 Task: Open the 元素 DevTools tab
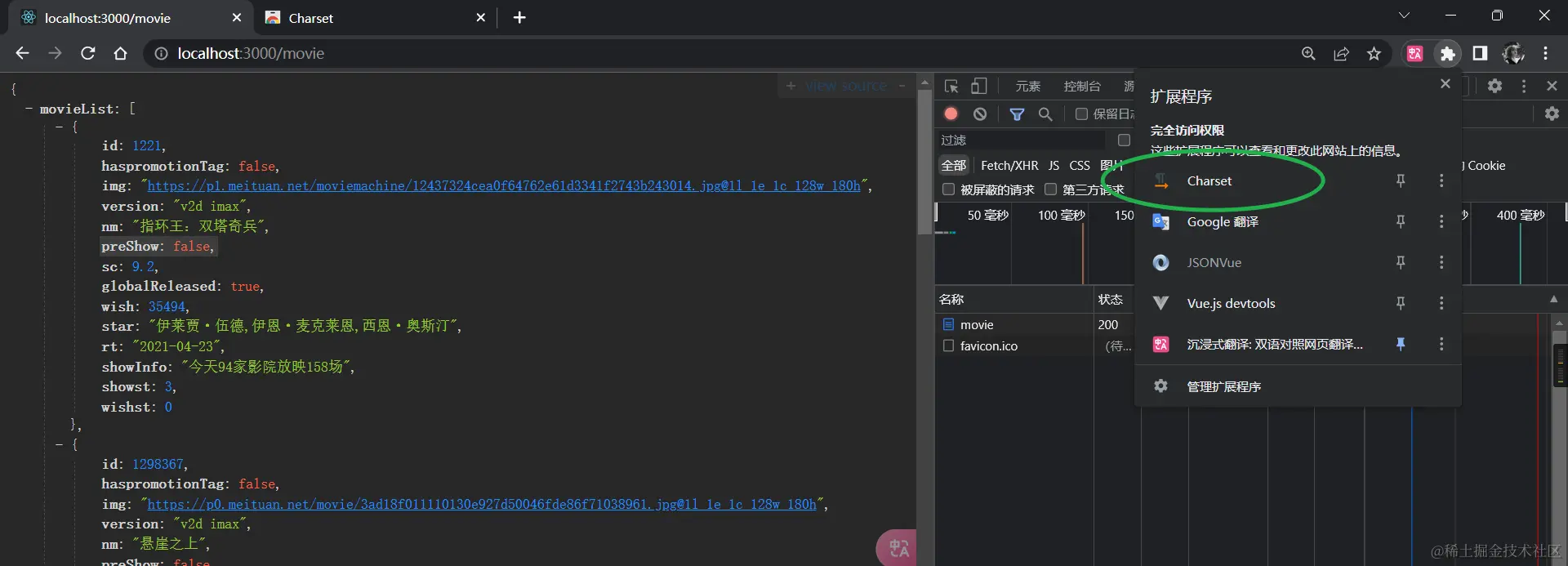(1027, 86)
